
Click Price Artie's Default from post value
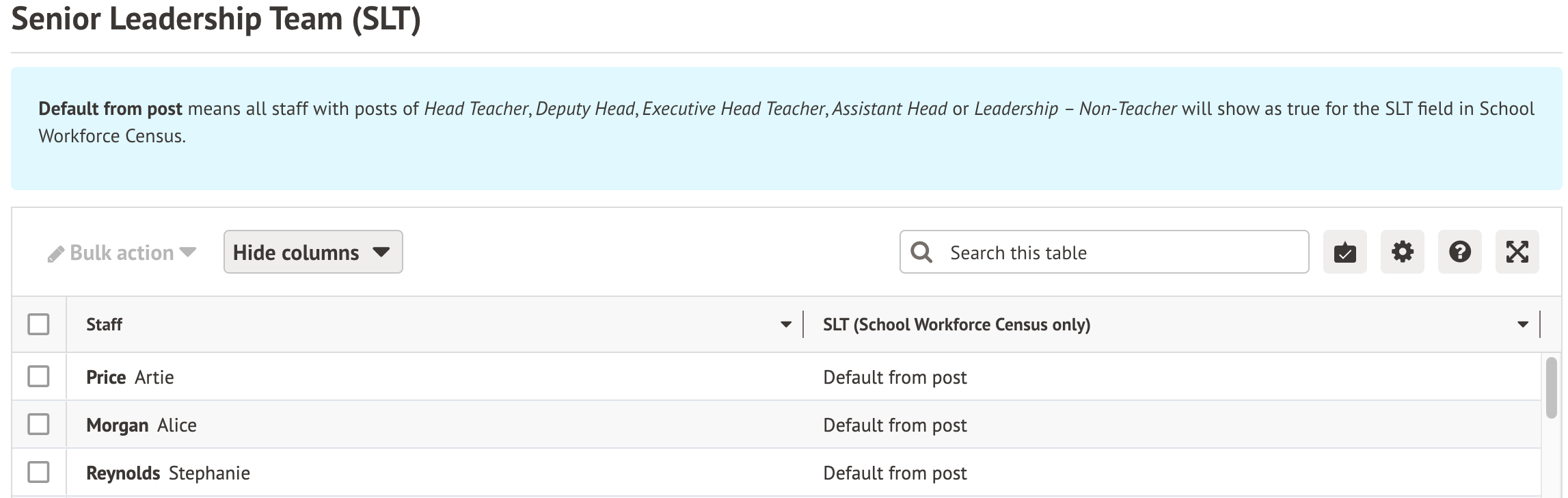tap(894, 378)
